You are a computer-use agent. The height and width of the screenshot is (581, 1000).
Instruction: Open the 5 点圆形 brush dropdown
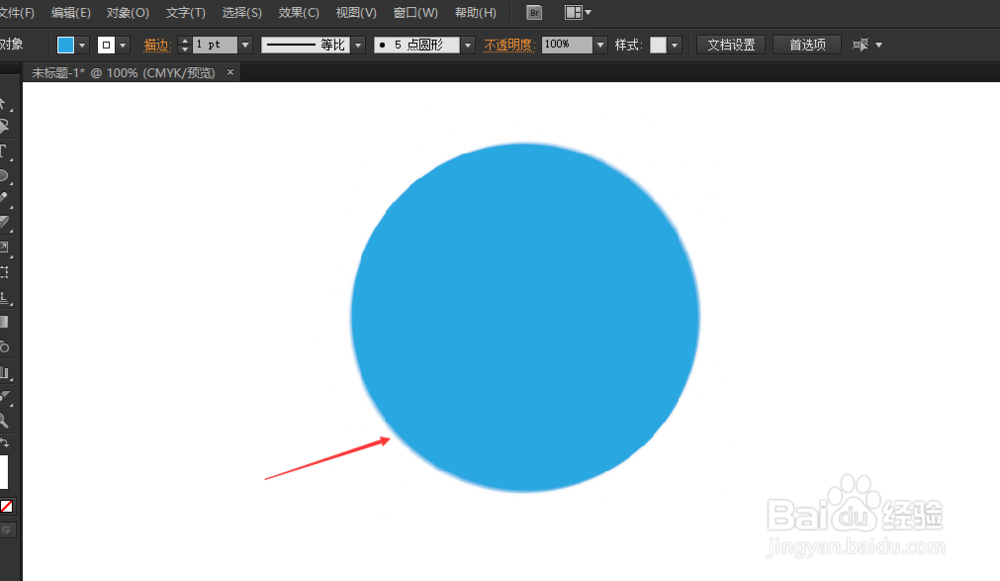[468, 45]
